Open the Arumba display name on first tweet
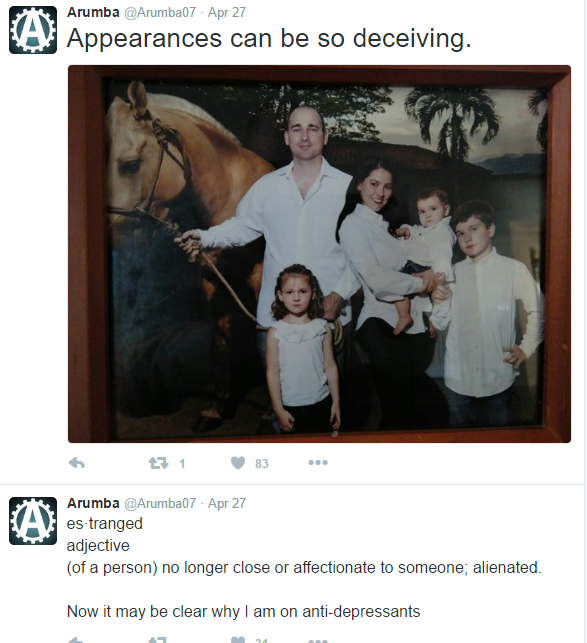The height and width of the screenshot is (643, 587). click(x=93, y=12)
